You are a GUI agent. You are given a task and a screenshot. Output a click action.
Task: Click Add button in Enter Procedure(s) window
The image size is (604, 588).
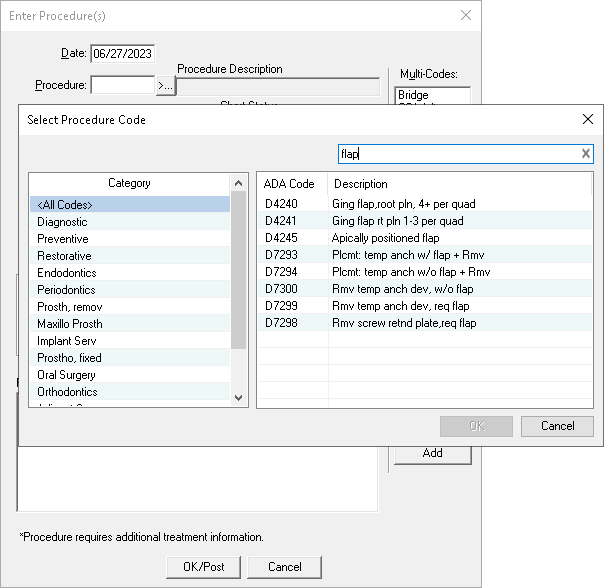tap(433, 454)
